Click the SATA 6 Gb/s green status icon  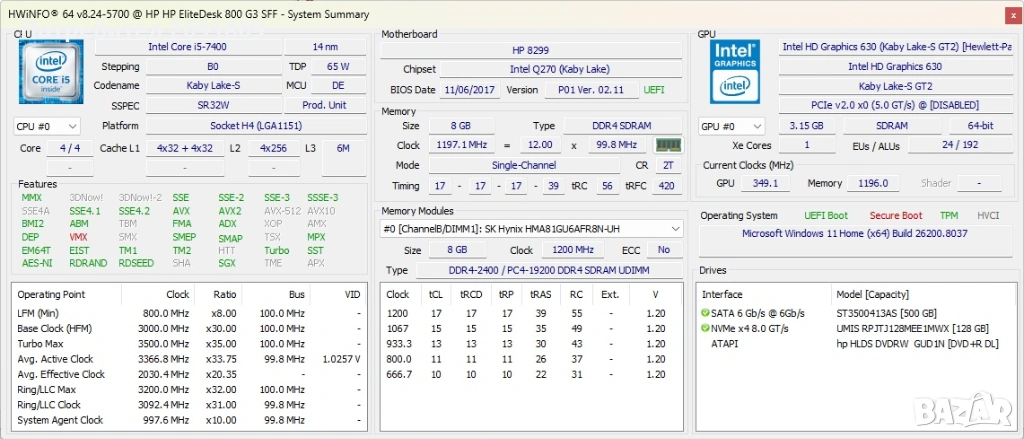click(705, 313)
